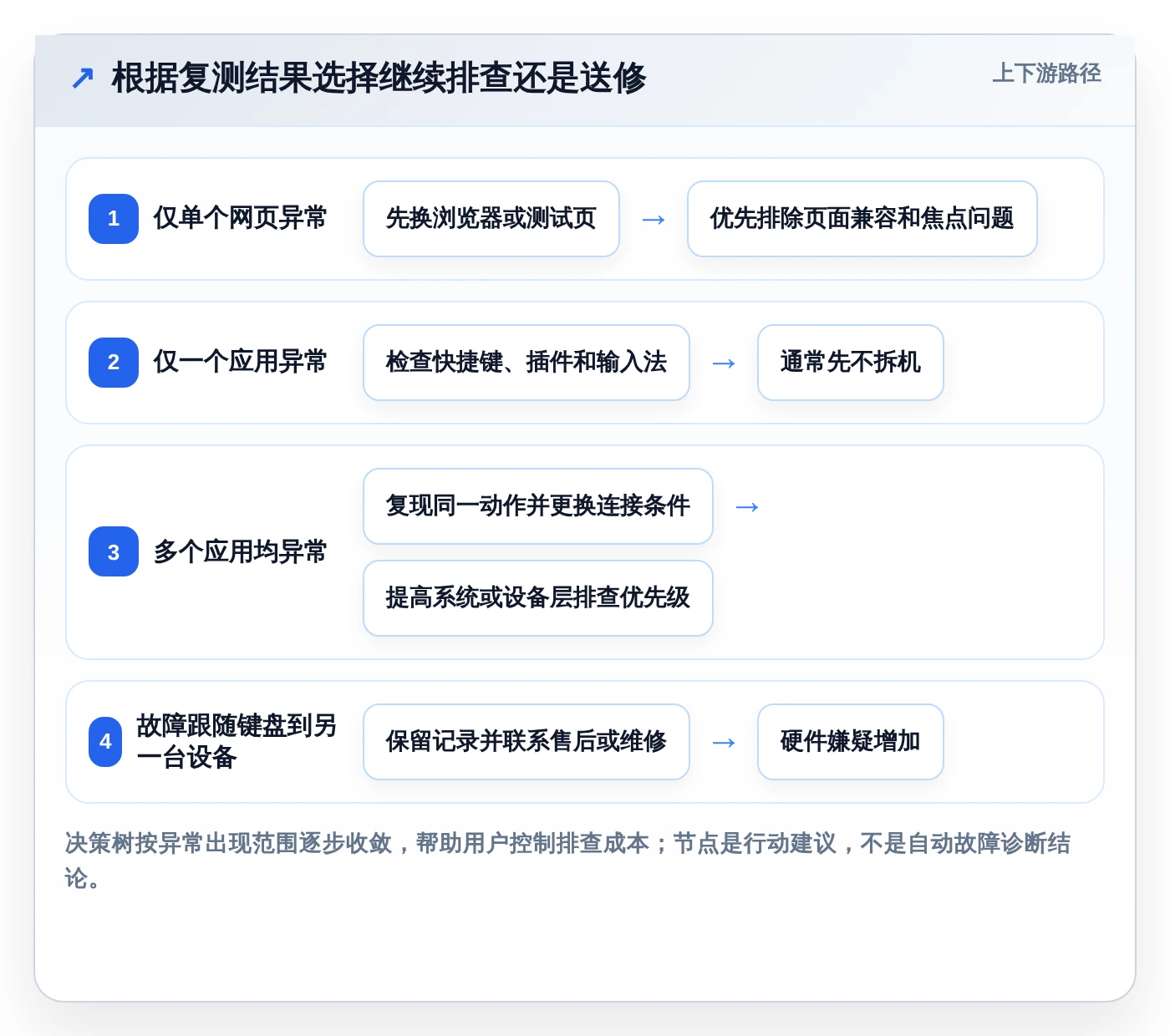Click the title 根据复测结果选择继续排查还是送修

point(379,79)
